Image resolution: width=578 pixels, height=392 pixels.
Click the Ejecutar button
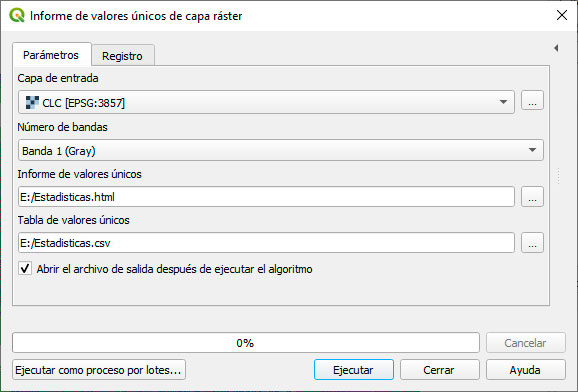(x=354, y=370)
